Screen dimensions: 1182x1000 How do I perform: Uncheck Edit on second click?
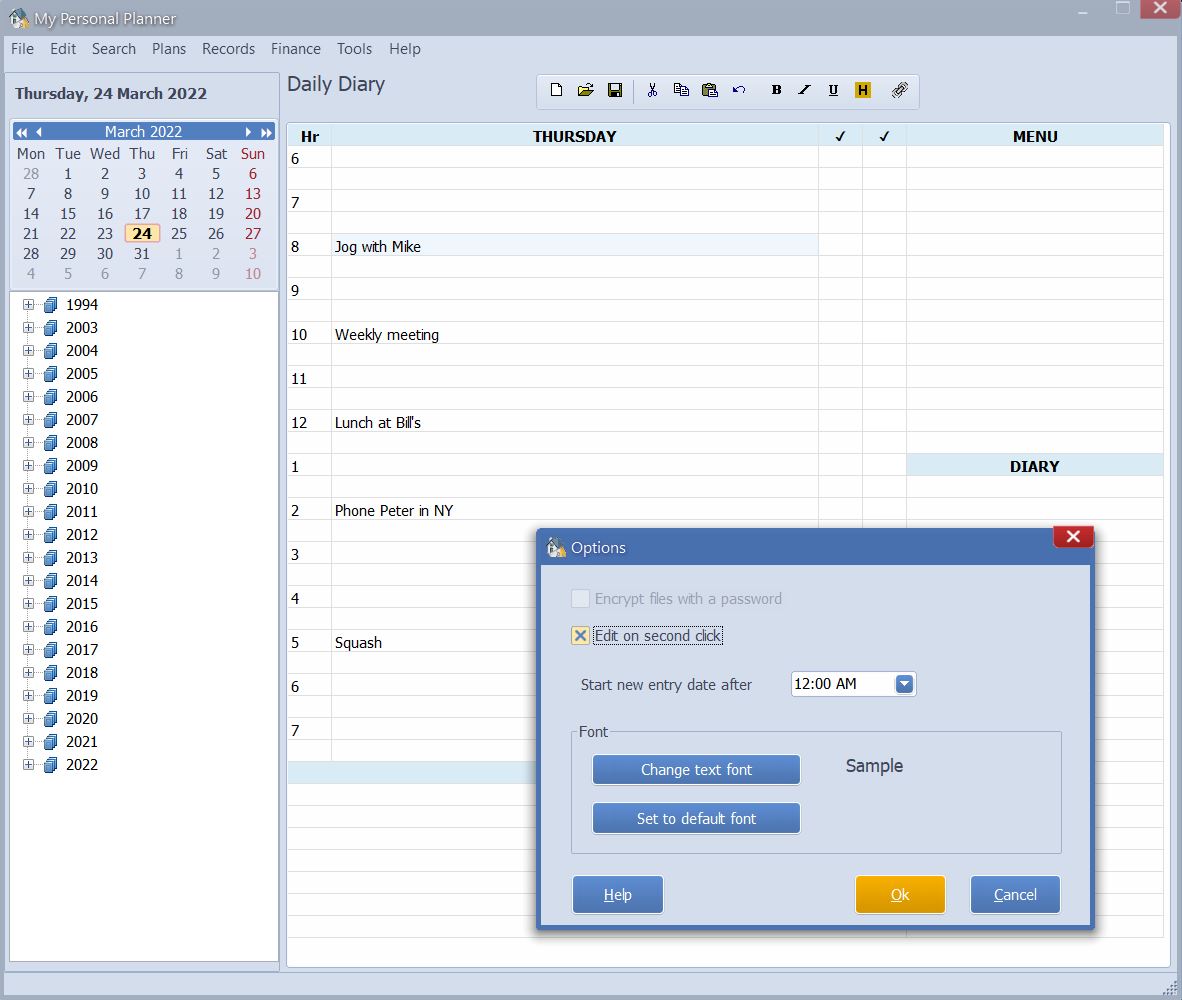coord(580,635)
